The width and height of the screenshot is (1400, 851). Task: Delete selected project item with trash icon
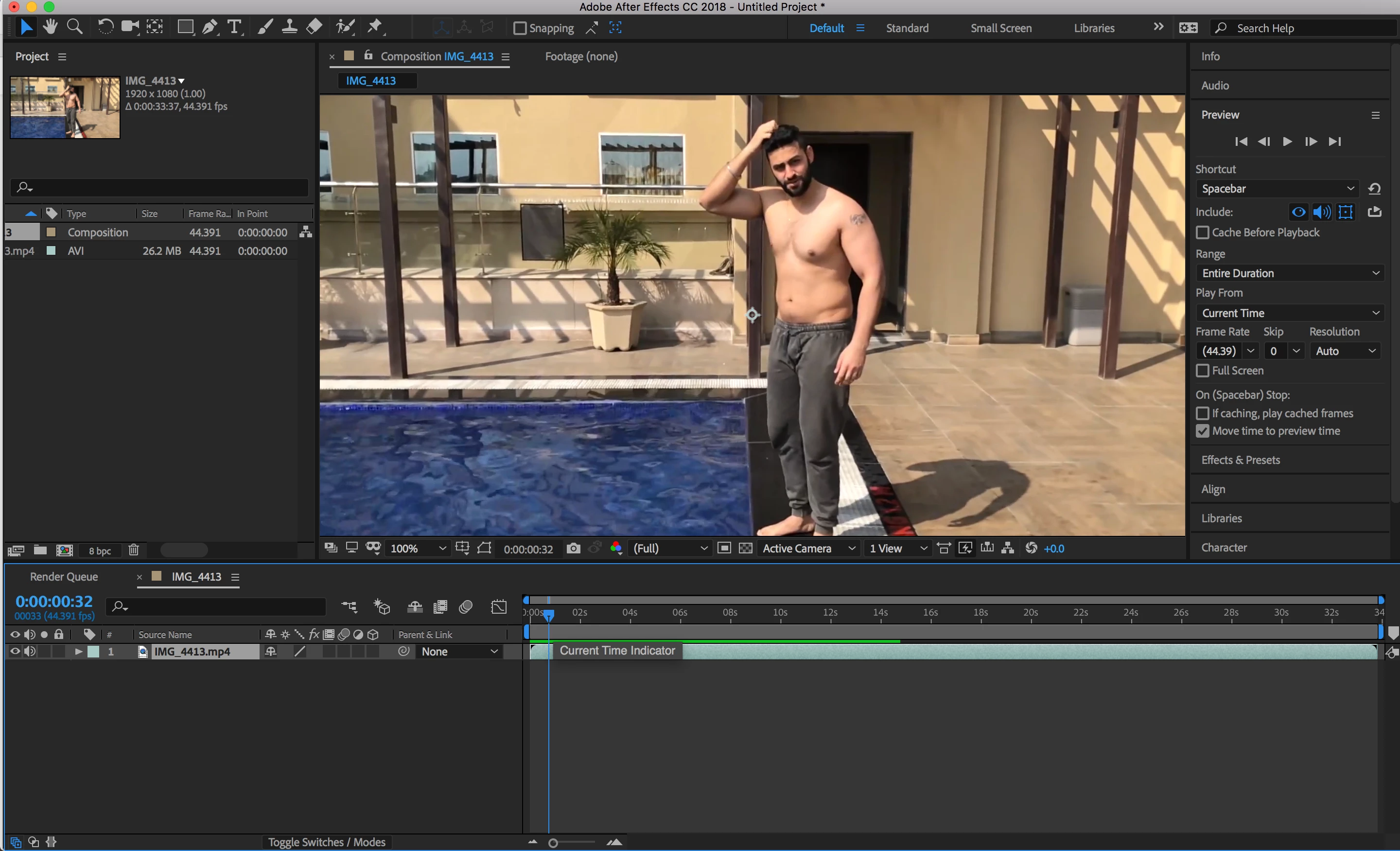[x=134, y=550]
